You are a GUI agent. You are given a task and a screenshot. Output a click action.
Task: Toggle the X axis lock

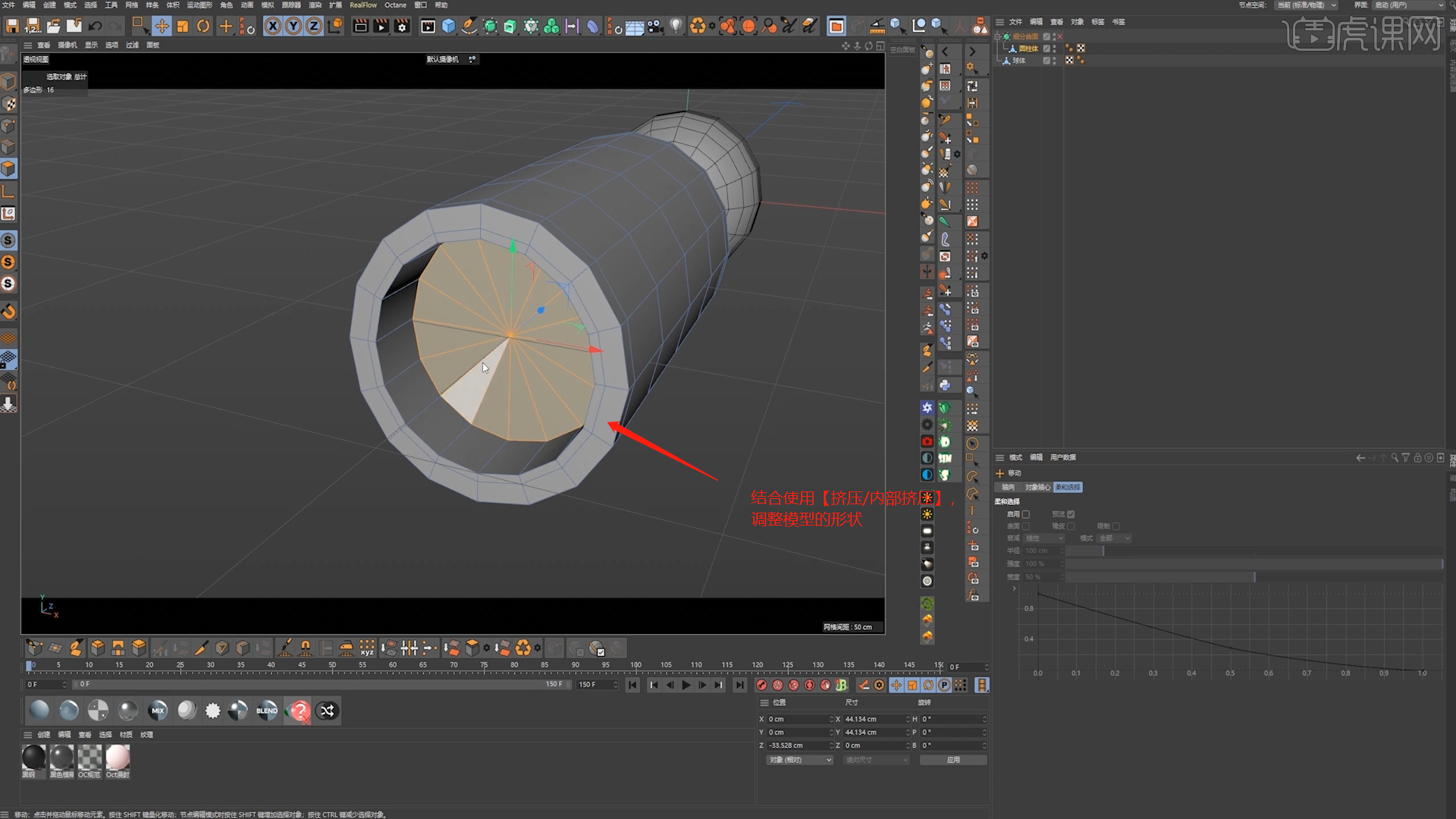coord(273,27)
